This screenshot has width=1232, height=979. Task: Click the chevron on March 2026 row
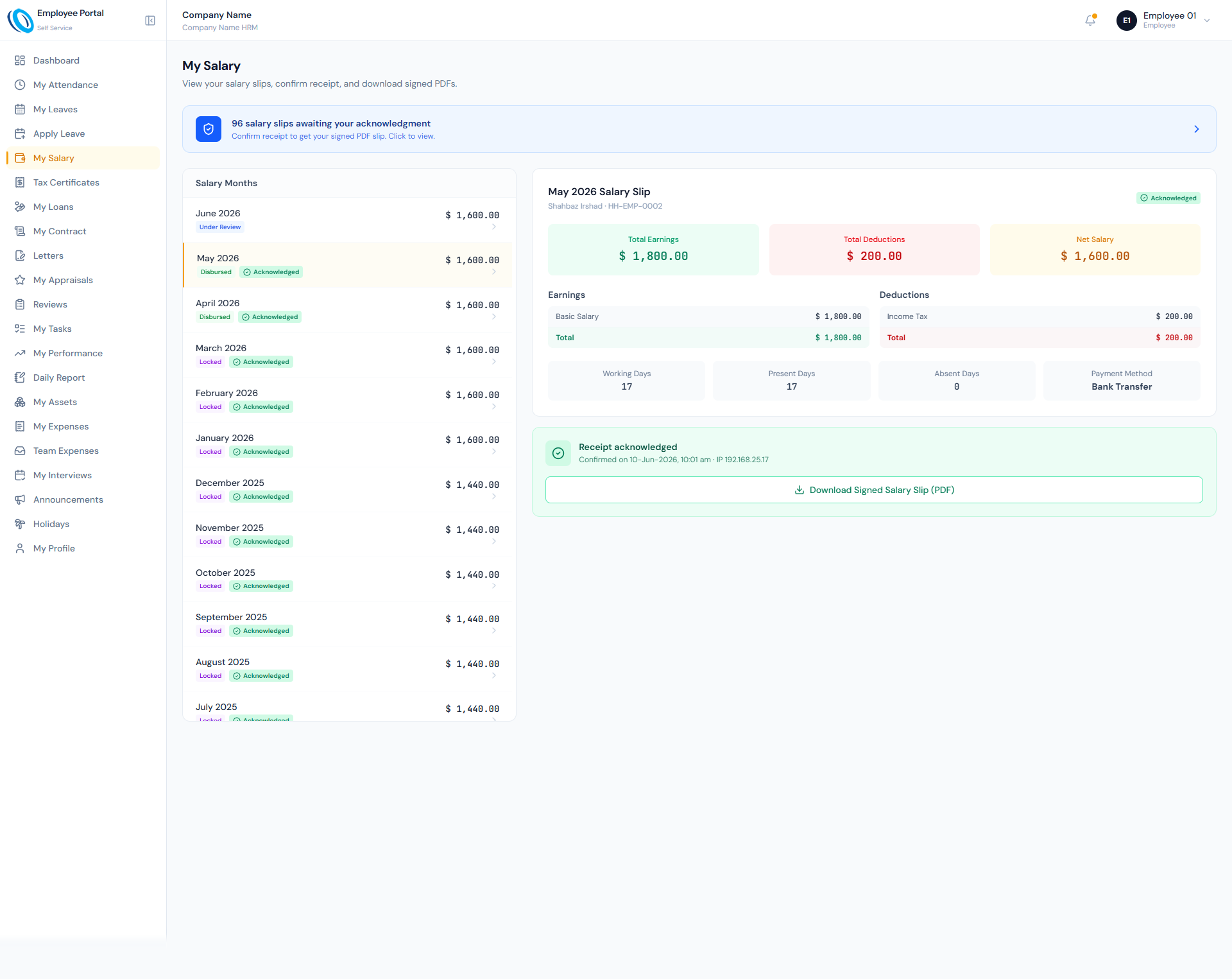[494, 361]
